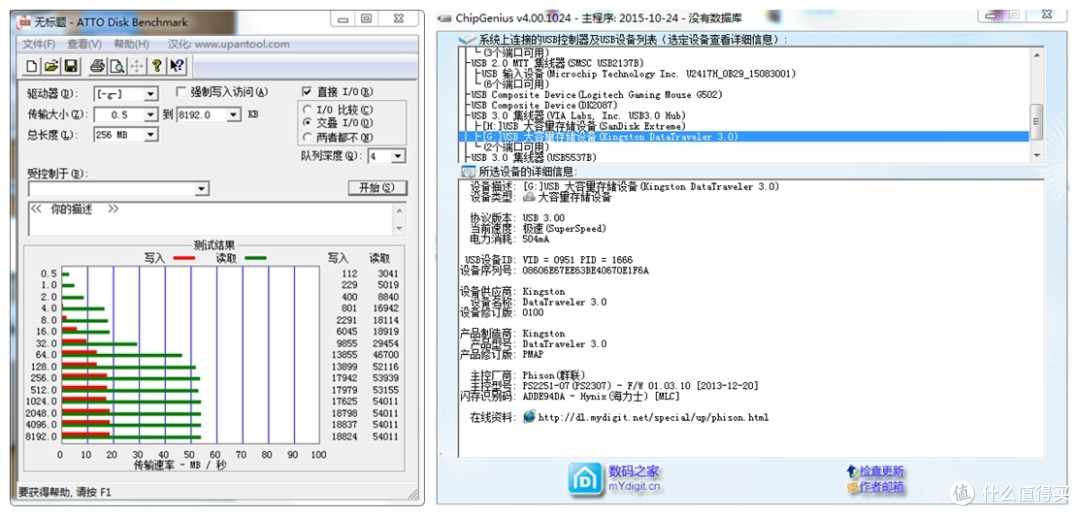
Task: Click the icon beside USB控制器及USB设备列表 header
Action: click(468, 40)
